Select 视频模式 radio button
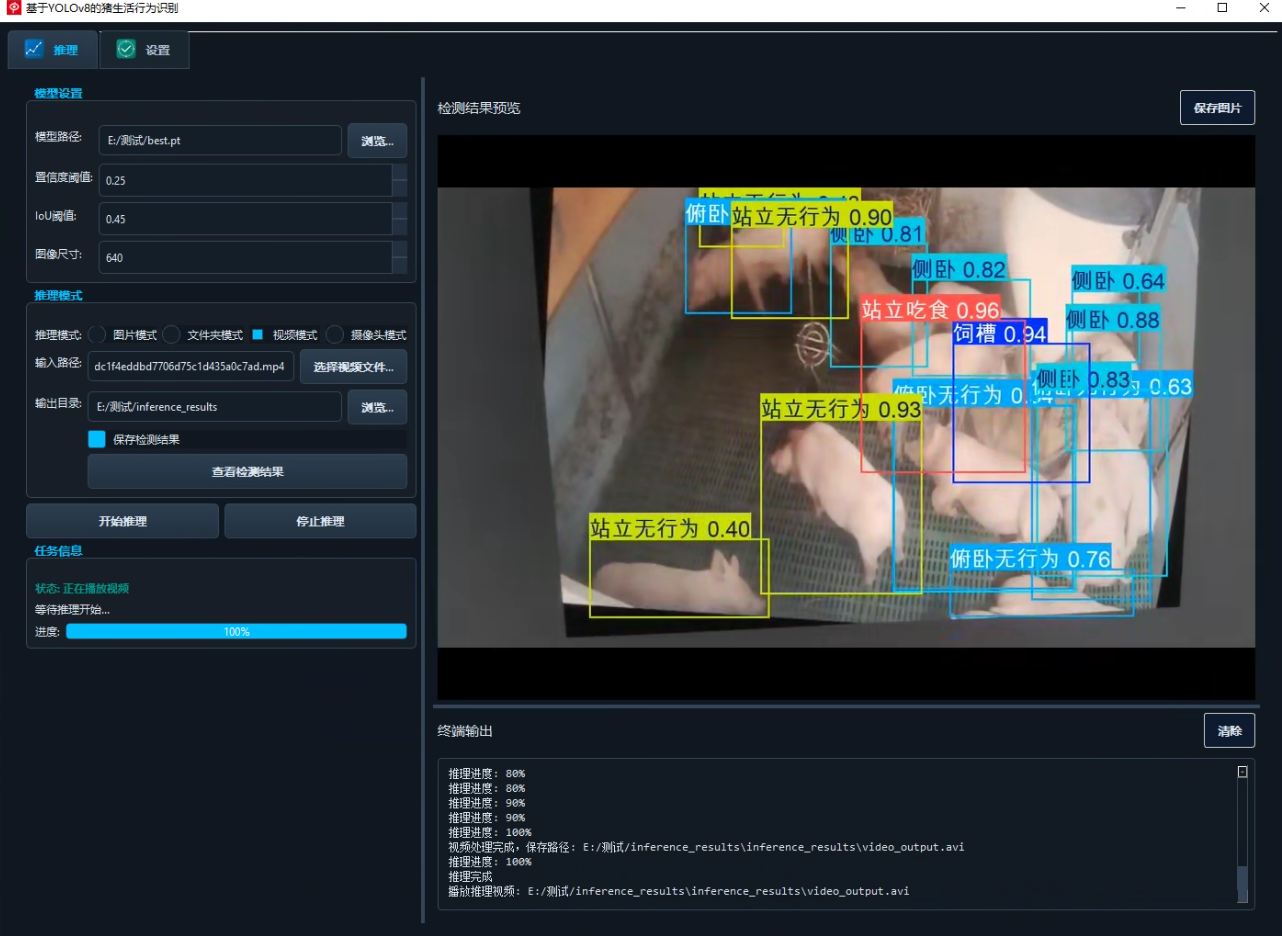Image resolution: width=1282 pixels, height=936 pixels. pyautogui.click(x=257, y=335)
